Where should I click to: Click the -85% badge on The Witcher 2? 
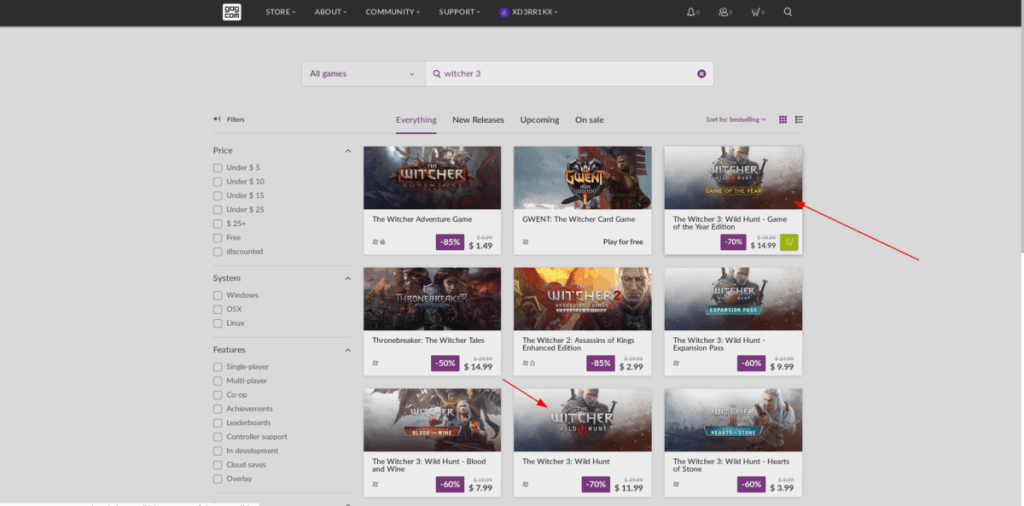click(x=600, y=363)
